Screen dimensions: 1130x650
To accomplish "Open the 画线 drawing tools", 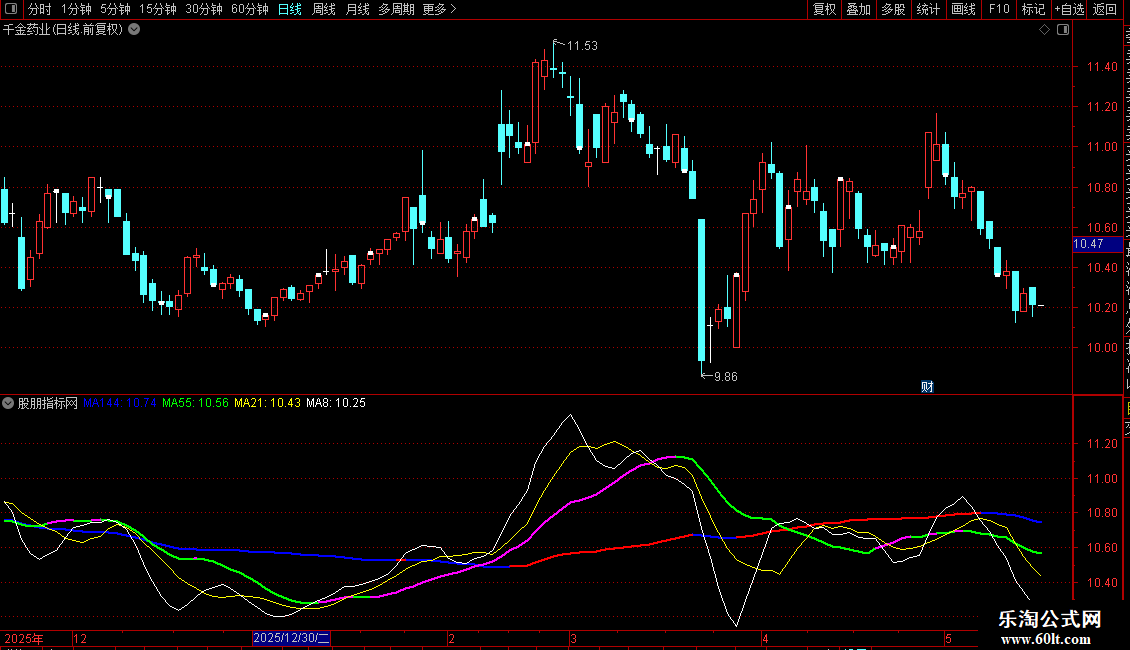I will (963, 9).
